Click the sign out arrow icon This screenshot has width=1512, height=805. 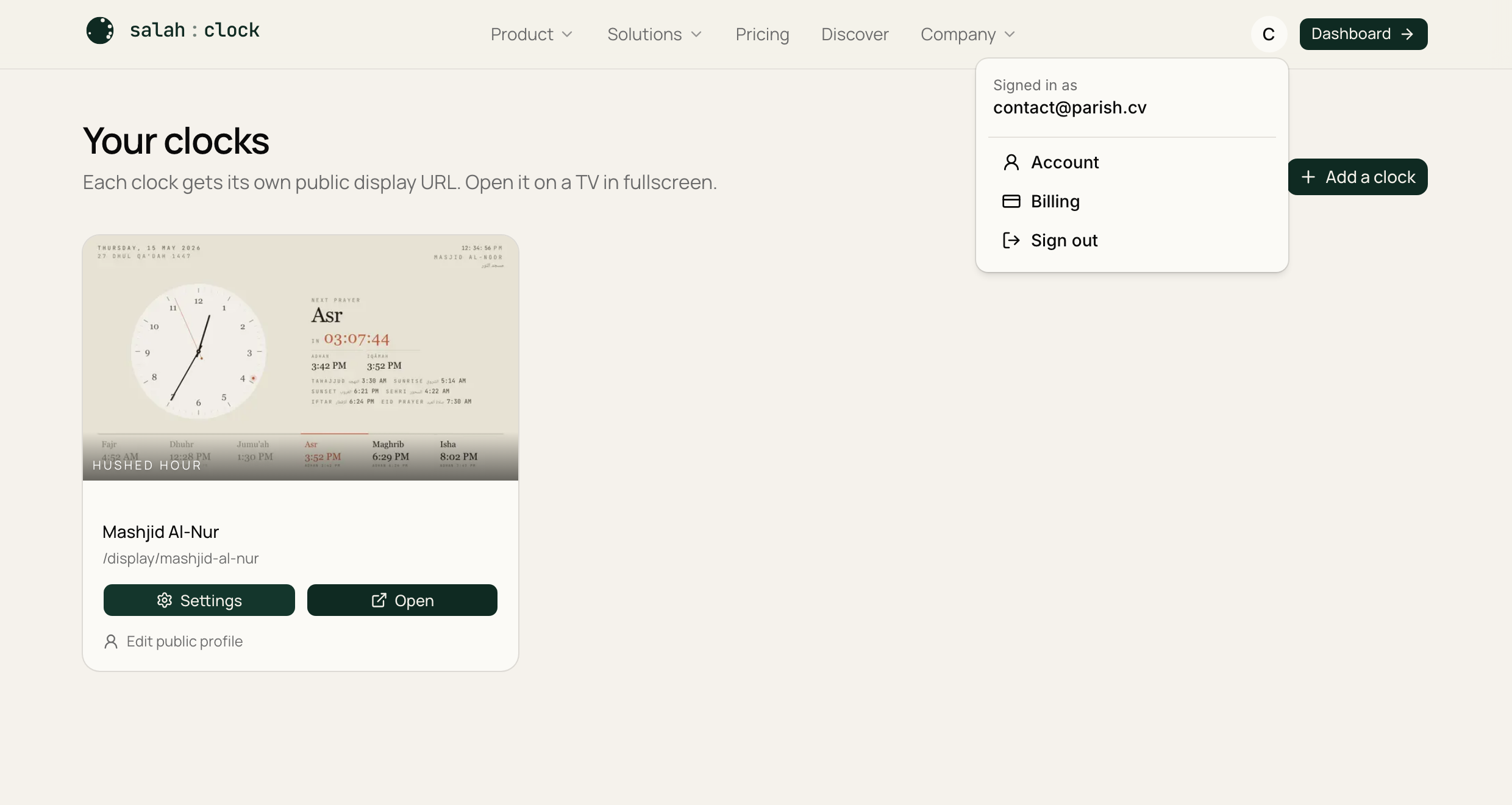[1011, 240]
